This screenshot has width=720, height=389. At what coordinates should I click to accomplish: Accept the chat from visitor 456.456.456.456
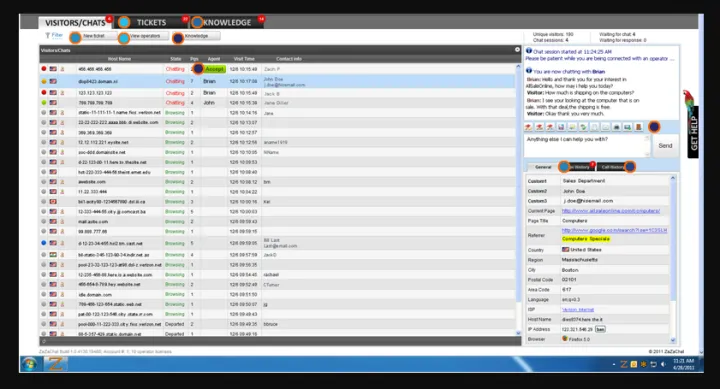click(x=214, y=69)
